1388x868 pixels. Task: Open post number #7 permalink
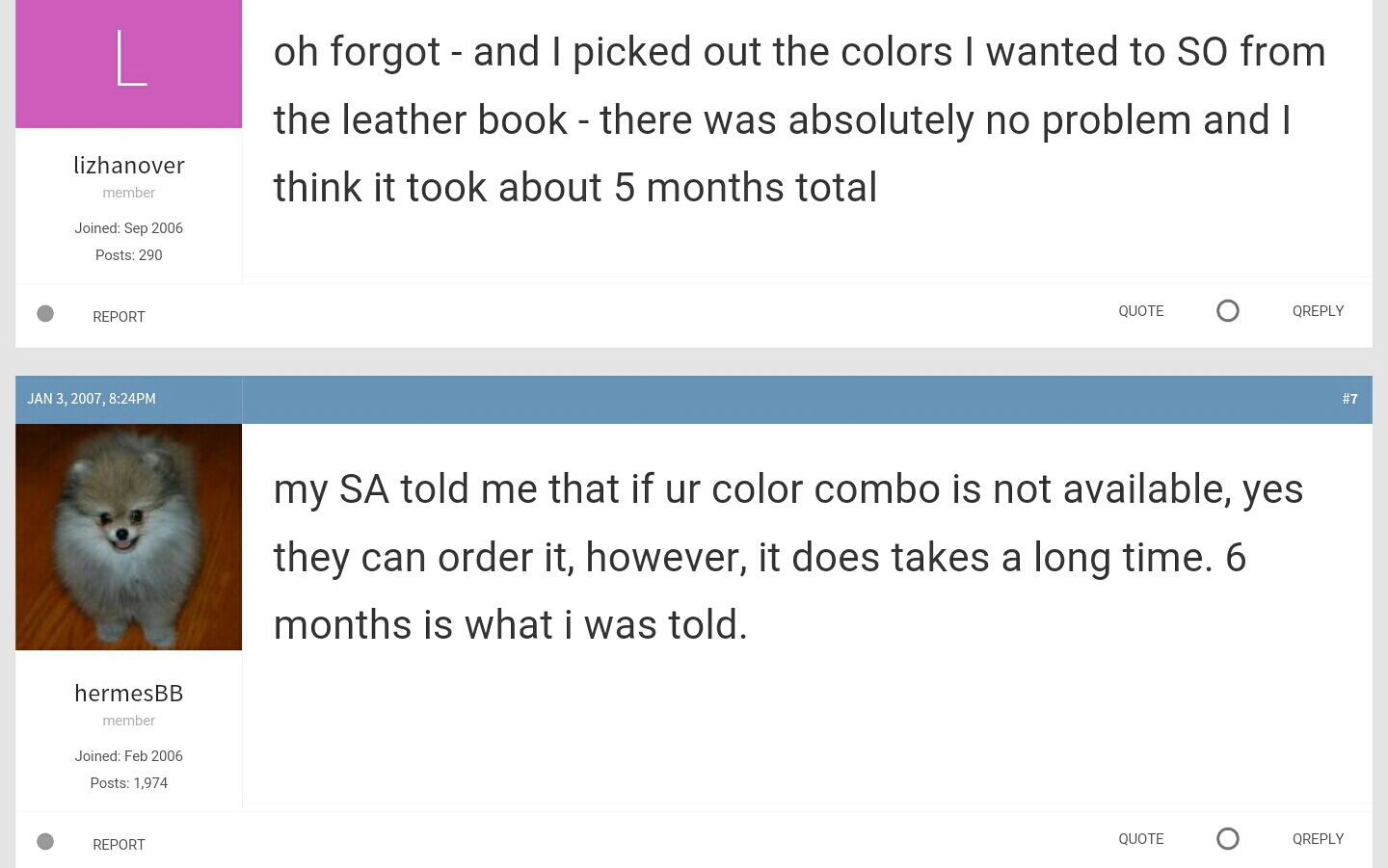[1349, 399]
